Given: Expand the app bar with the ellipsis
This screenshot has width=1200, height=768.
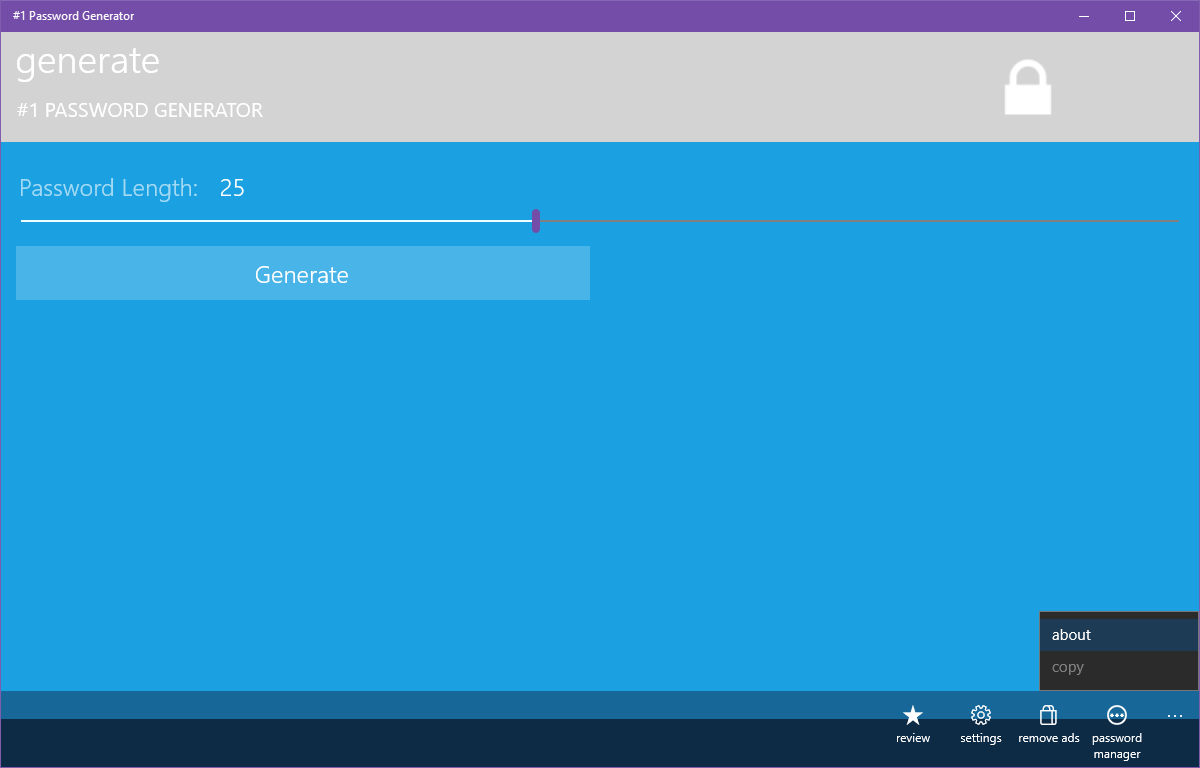Looking at the screenshot, I should pos(1174,716).
